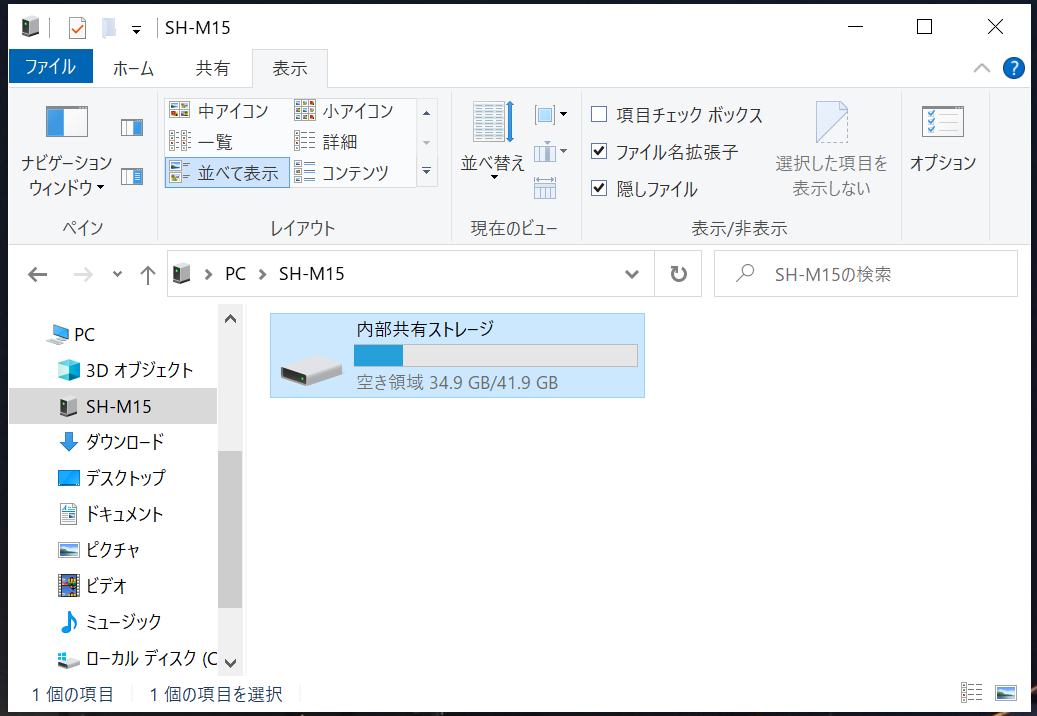Switch to large thumbnails view icon in status bar
Screen dimensions: 1037x716
(1005, 693)
